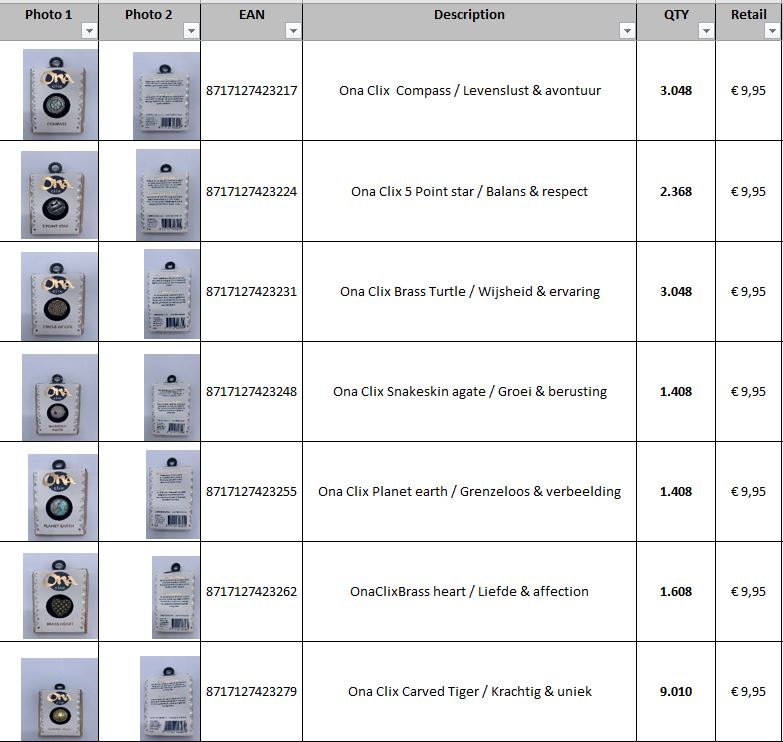The width and height of the screenshot is (783, 742).
Task: Select the Planet earth back photo
Action: click(x=173, y=494)
